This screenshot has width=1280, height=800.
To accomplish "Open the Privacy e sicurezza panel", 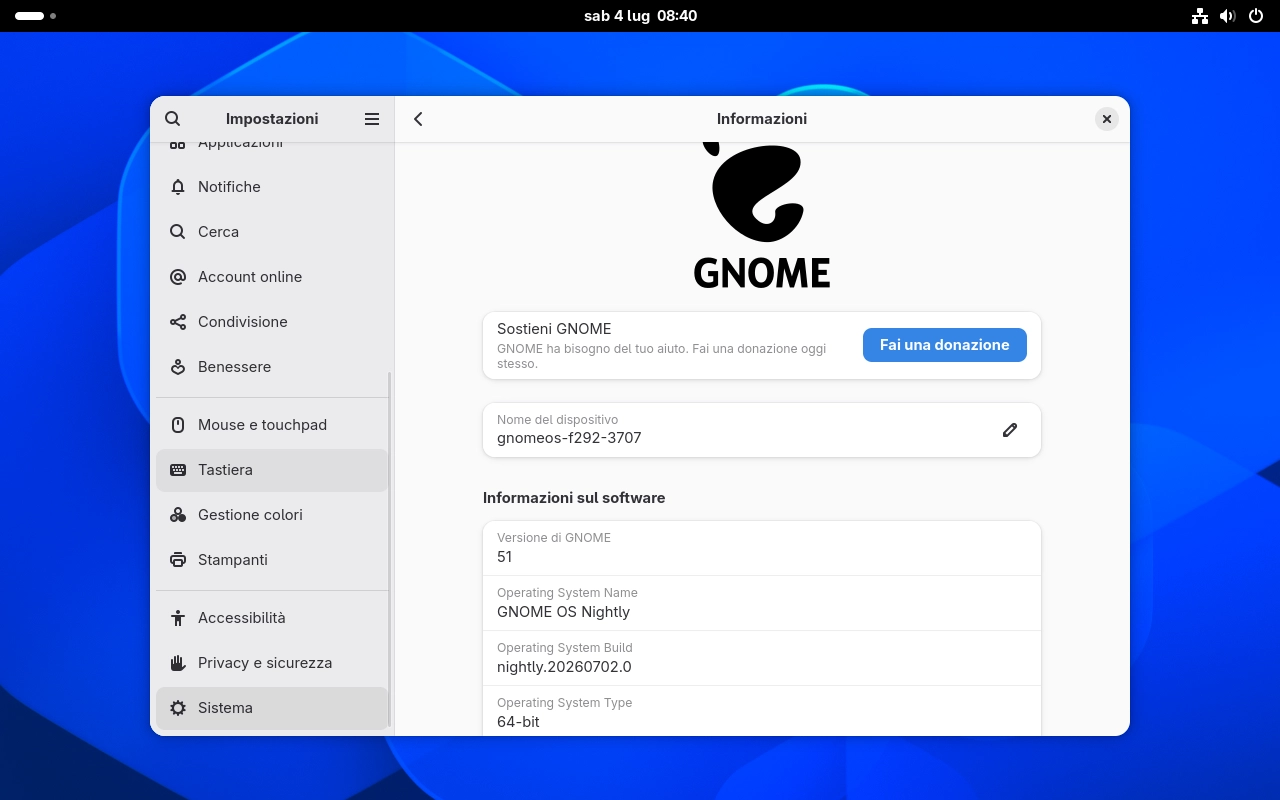I will tap(272, 663).
